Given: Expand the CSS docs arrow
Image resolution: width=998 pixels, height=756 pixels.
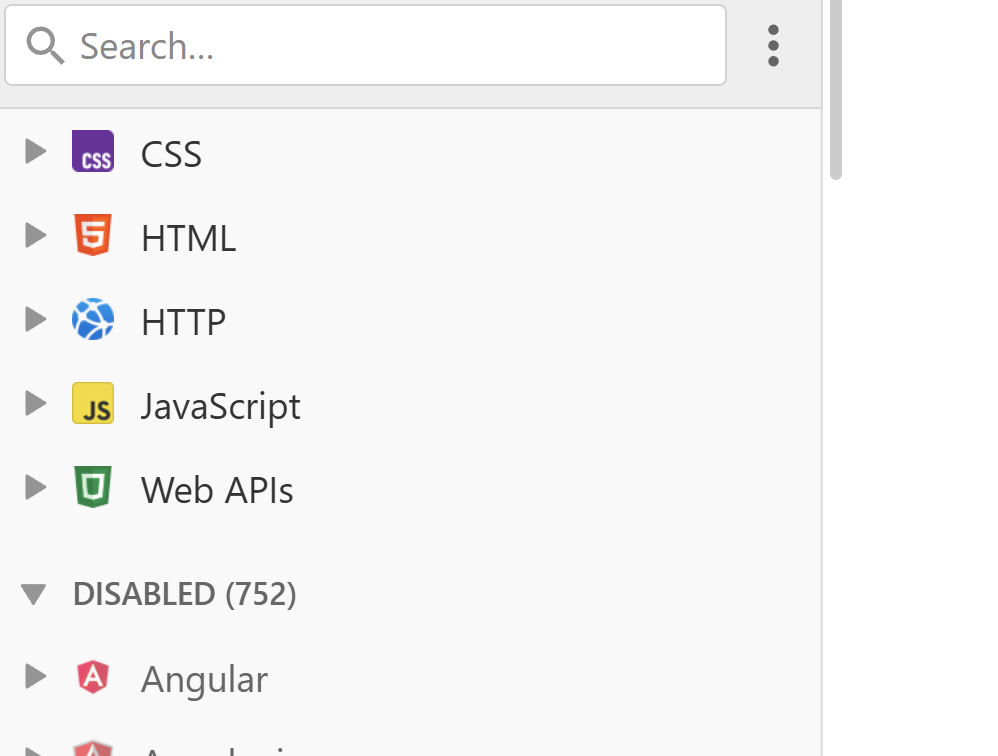Looking at the screenshot, I should tap(35, 151).
